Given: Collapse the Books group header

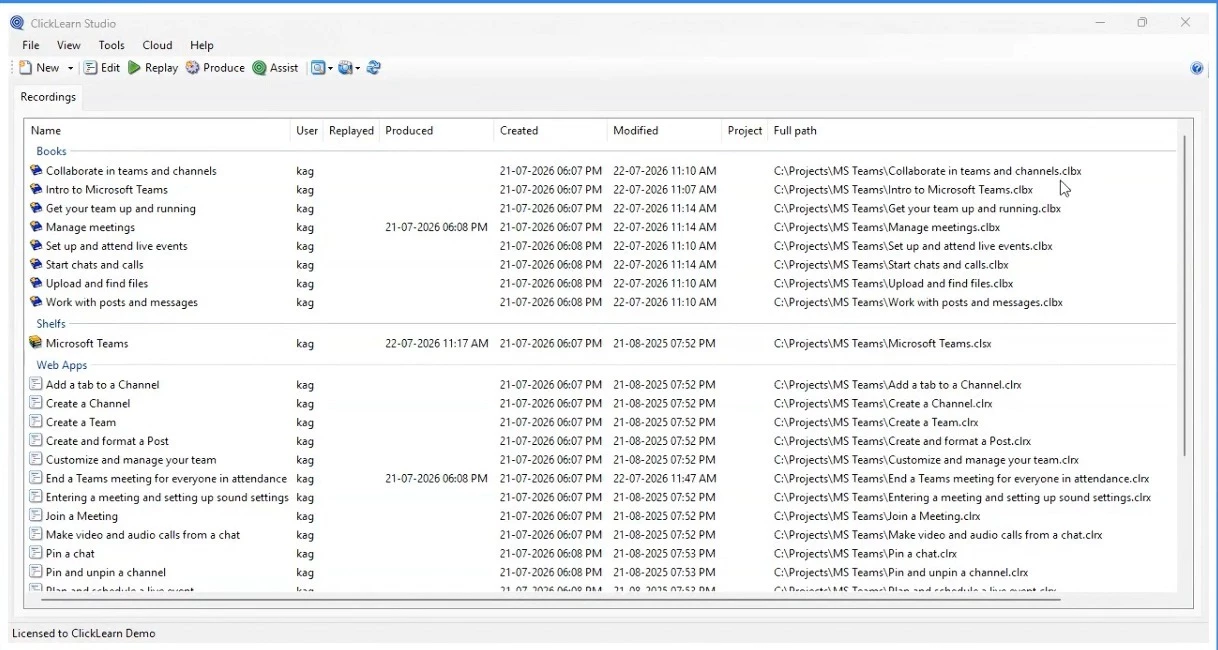Looking at the screenshot, I should 51,151.
